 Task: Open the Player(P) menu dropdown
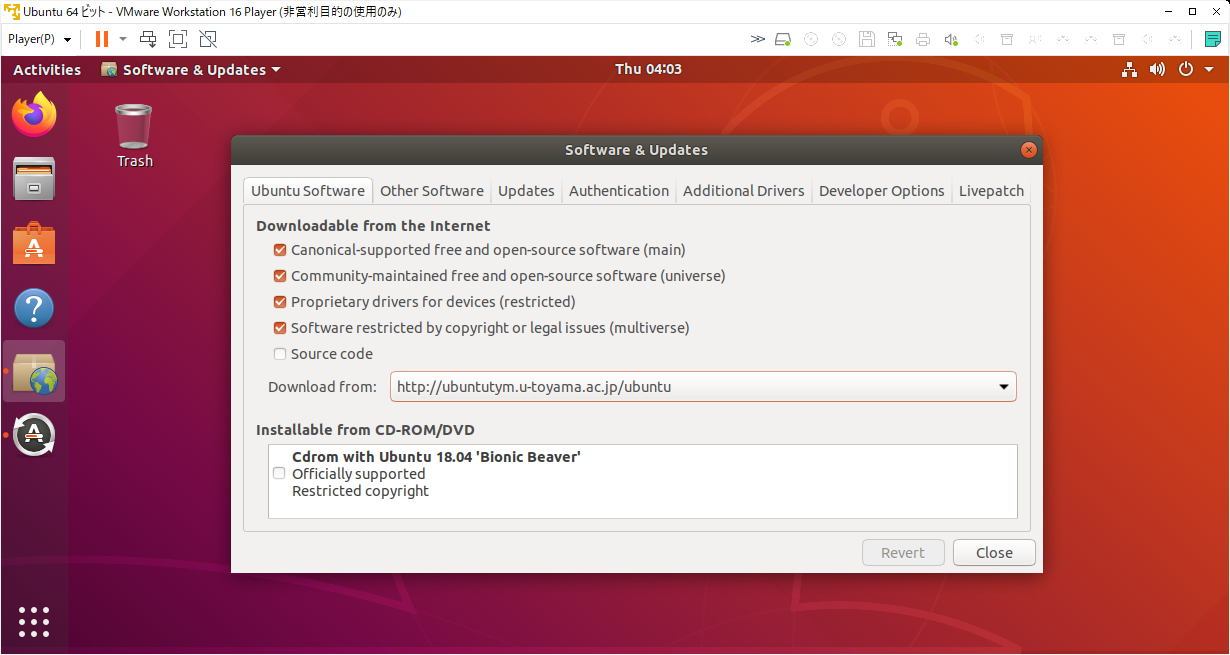(x=40, y=39)
